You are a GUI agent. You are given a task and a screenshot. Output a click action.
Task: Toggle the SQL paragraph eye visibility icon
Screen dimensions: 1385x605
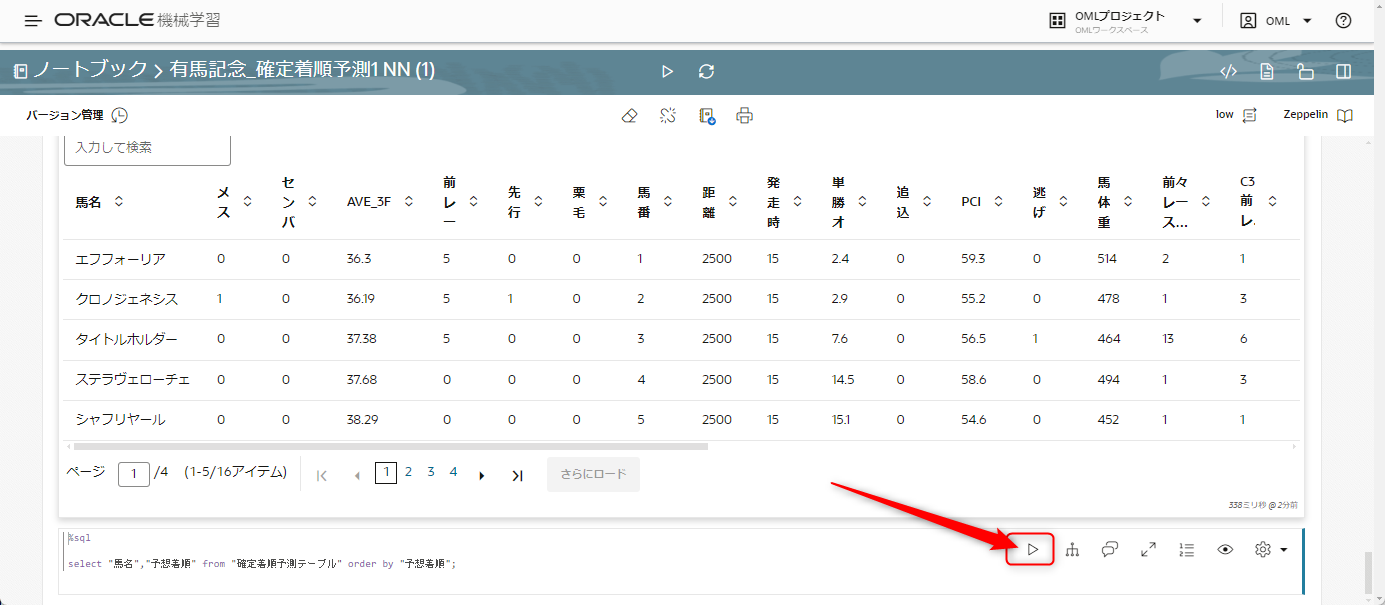point(1225,549)
